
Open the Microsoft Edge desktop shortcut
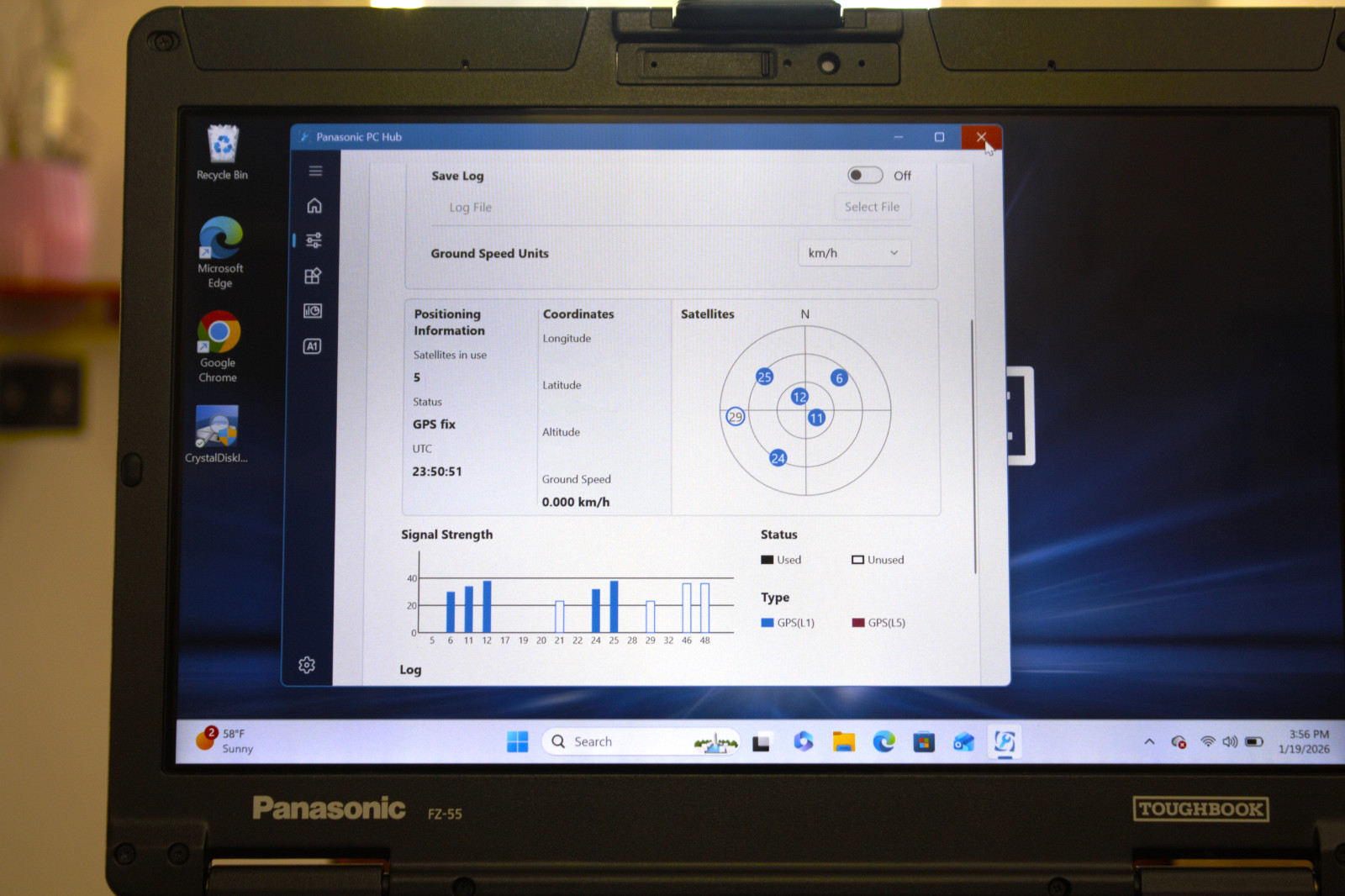220,252
